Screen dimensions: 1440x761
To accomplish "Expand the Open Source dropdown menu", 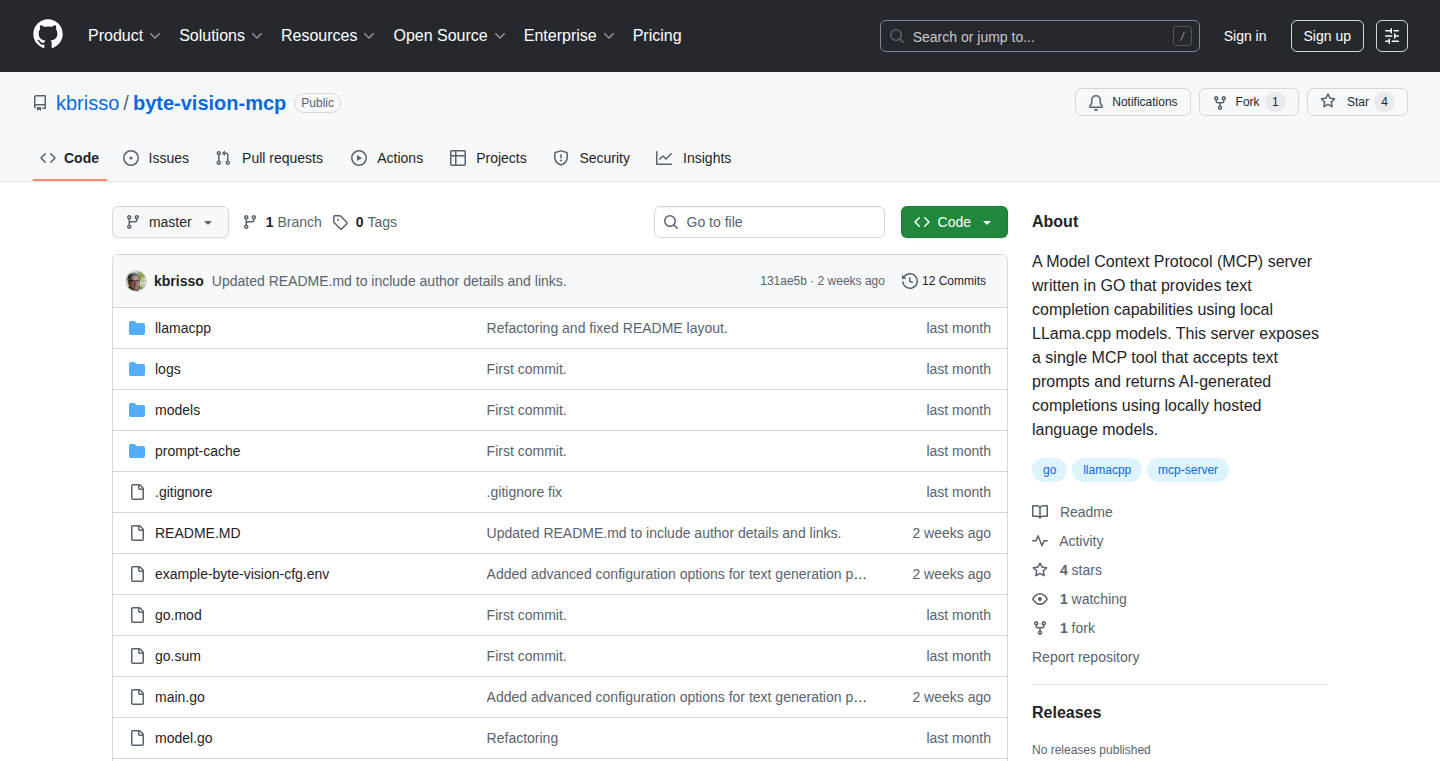I will click(x=450, y=35).
